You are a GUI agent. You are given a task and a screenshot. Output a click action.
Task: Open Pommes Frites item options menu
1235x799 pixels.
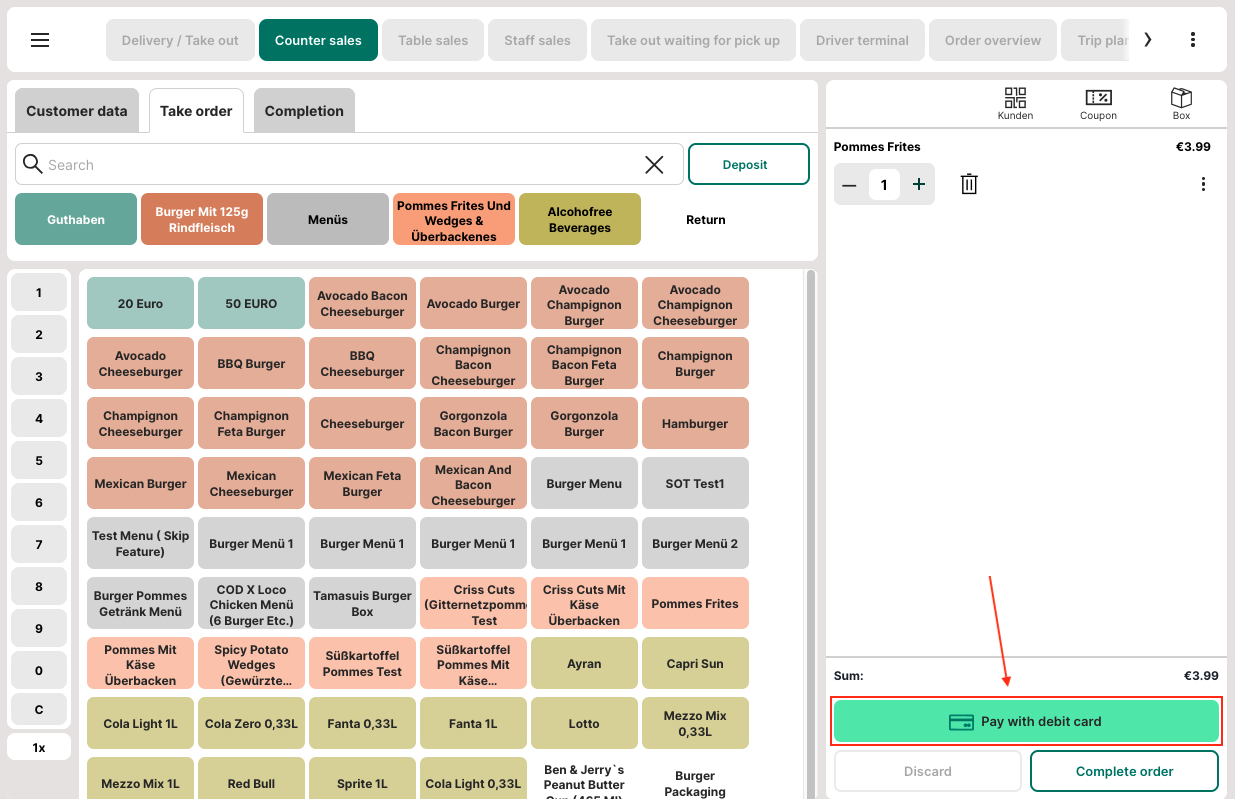(x=1203, y=184)
